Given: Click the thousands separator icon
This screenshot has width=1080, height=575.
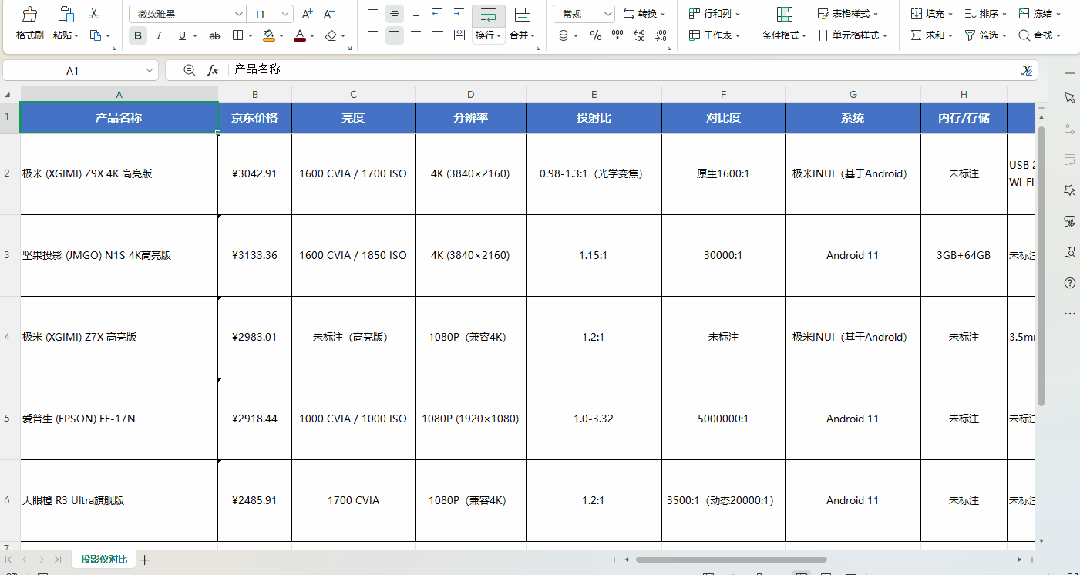Looking at the screenshot, I should tap(618, 36).
